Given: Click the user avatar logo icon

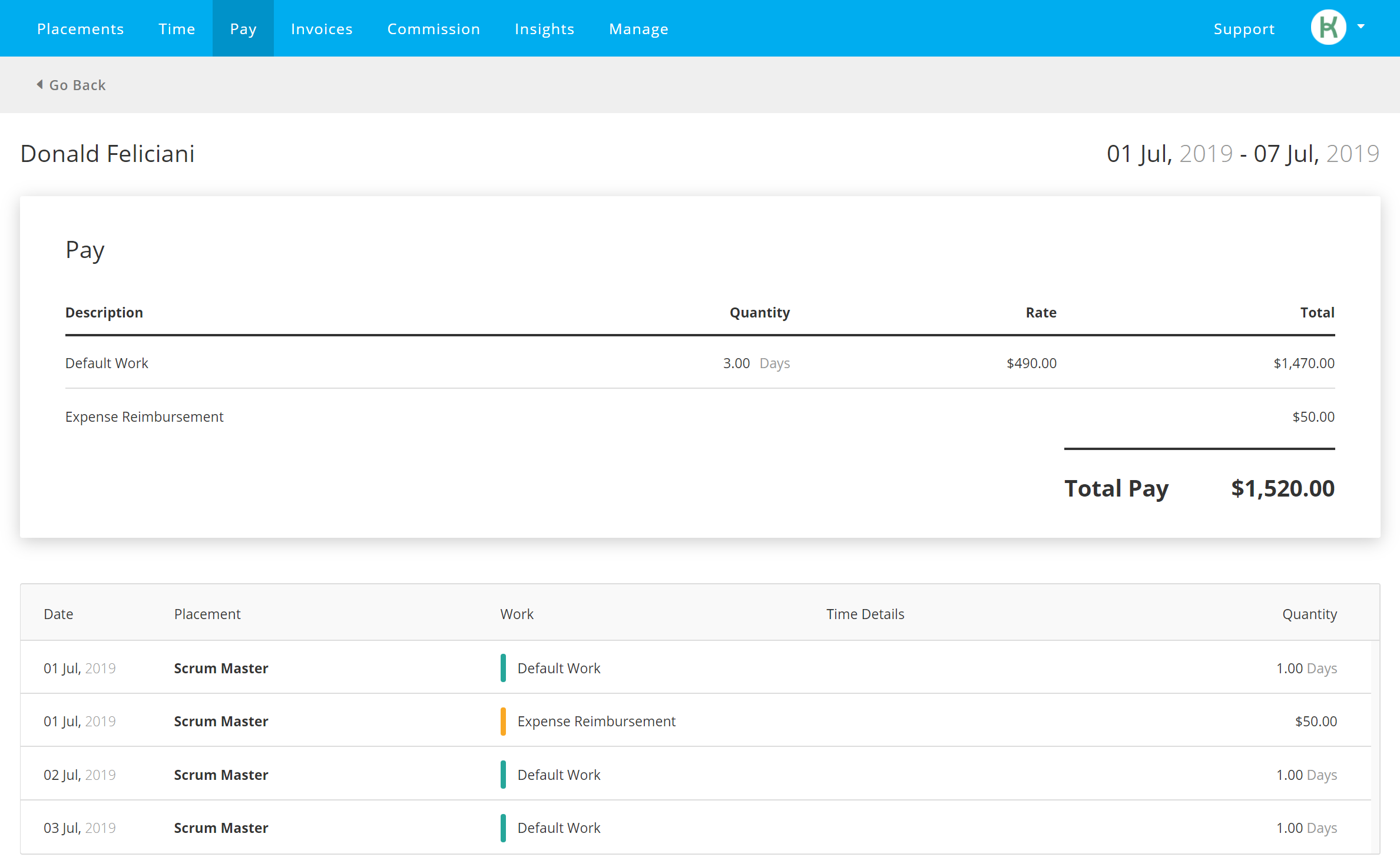Looking at the screenshot, I should pyautogui.click(x=1328, y=28).
